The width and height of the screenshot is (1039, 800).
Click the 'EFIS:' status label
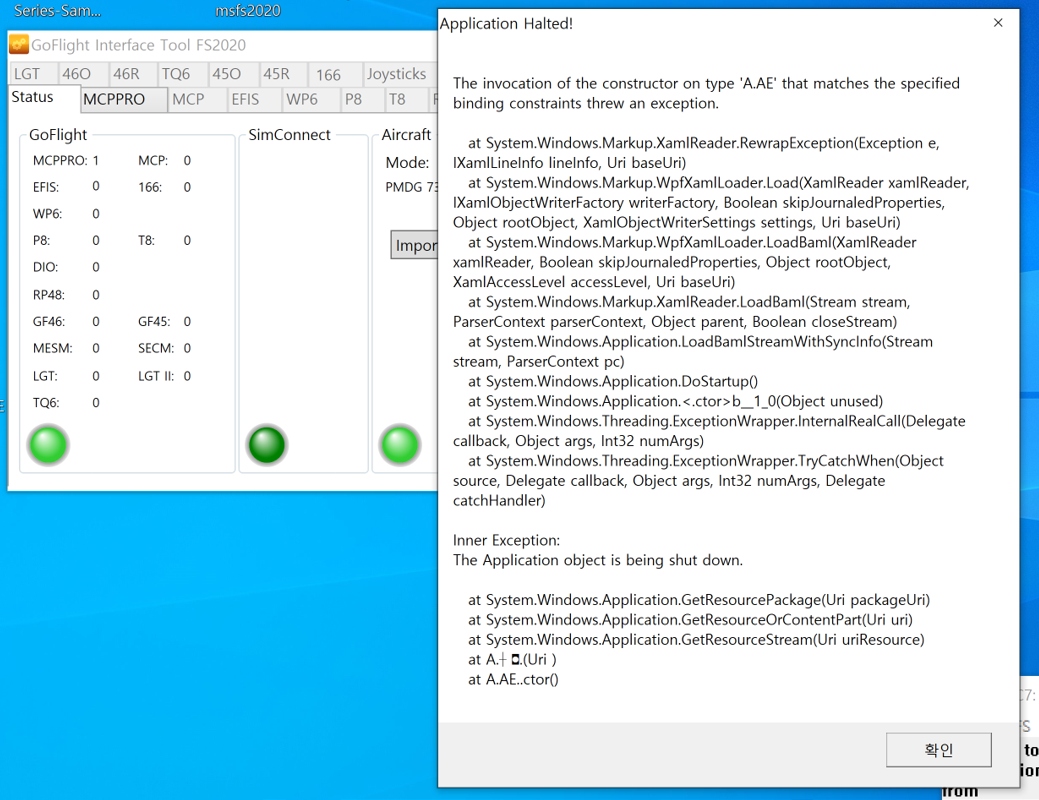46,188
